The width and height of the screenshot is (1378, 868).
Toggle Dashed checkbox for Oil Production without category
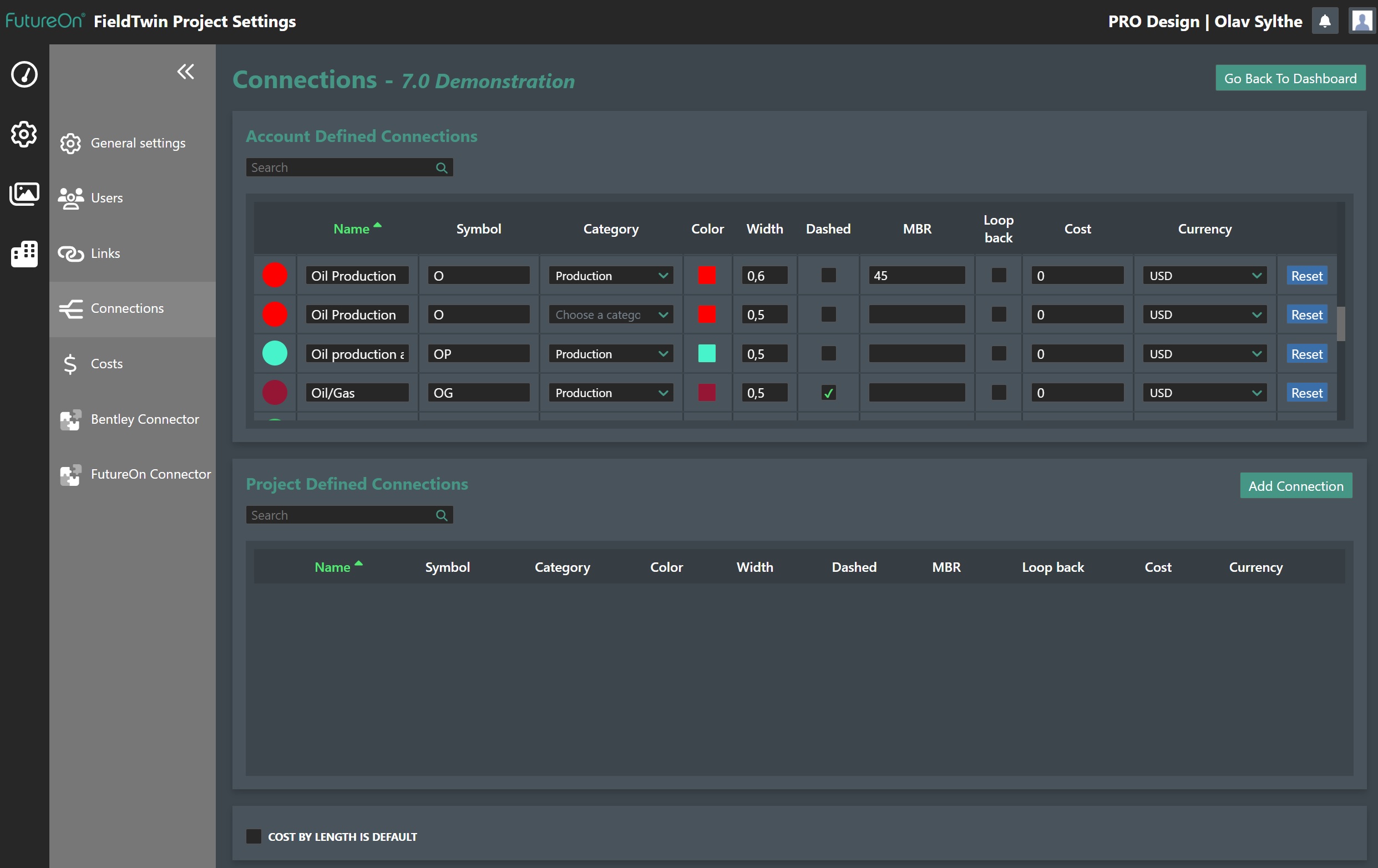coord(828,314)
